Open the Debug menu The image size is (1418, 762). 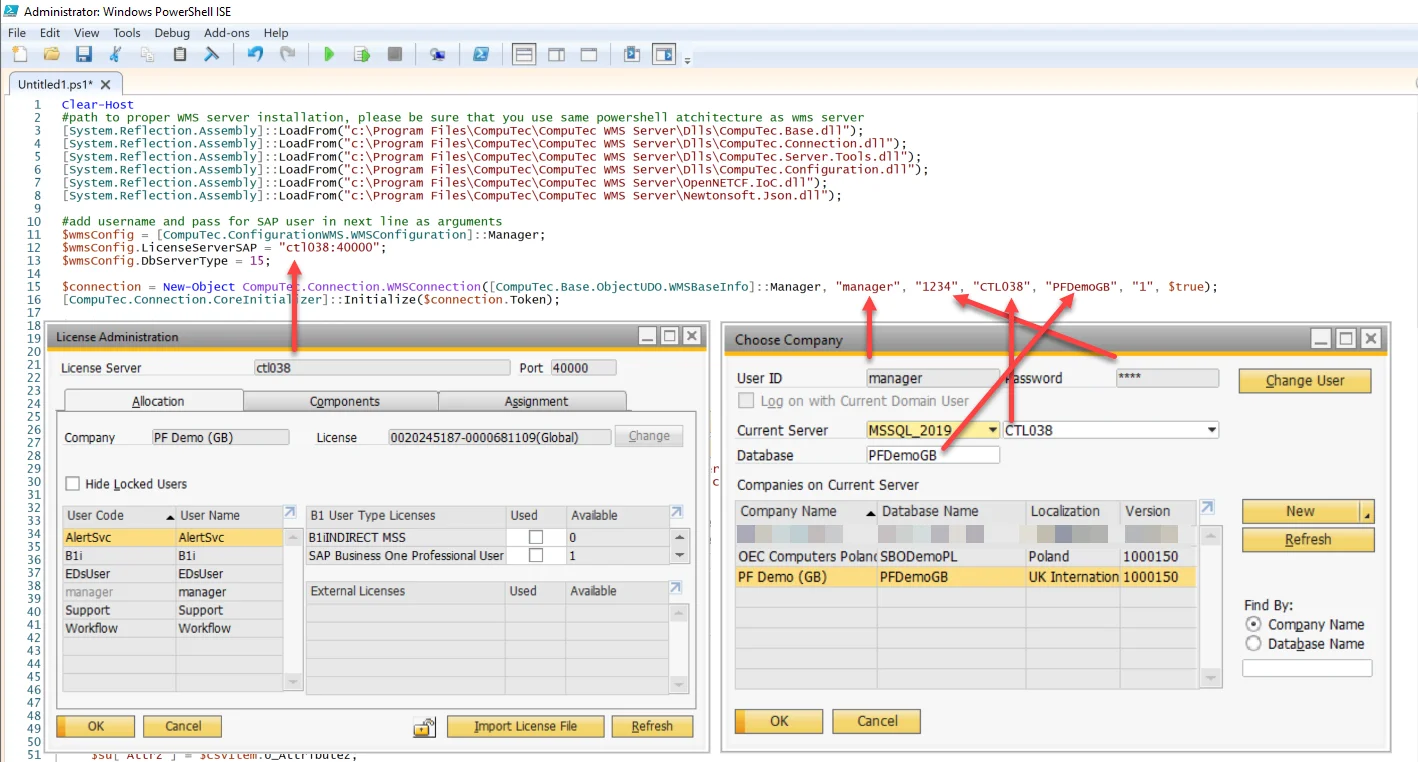[172, 33]
